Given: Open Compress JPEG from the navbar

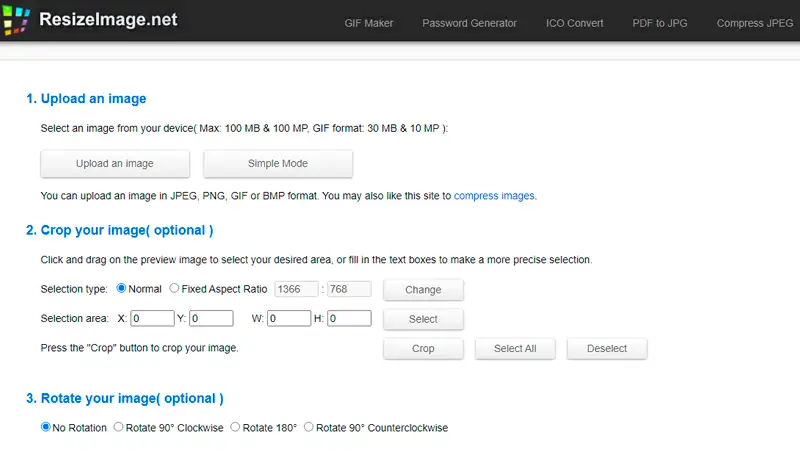Looking at the screenshot, I should click(757, 23).
